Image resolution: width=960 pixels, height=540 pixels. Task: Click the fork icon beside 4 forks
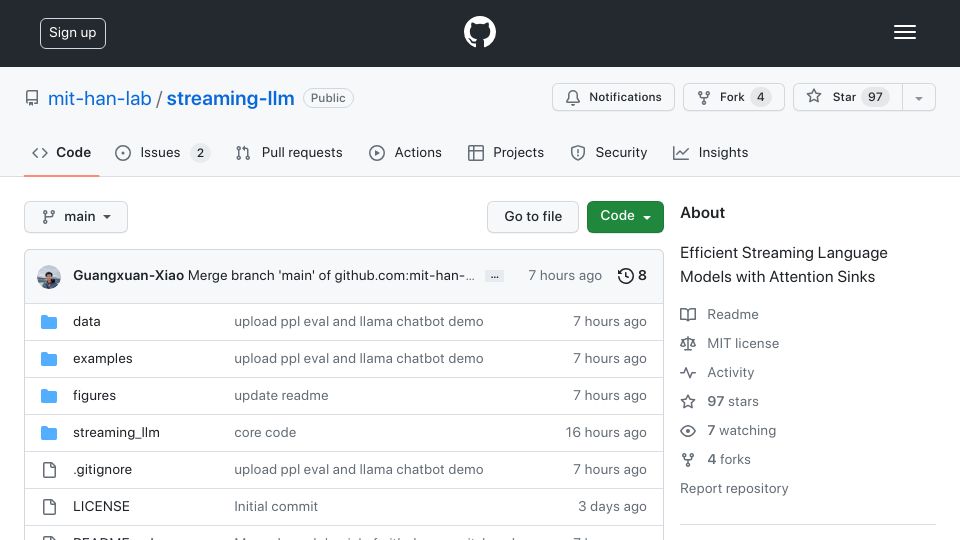(x=688, y=460)
